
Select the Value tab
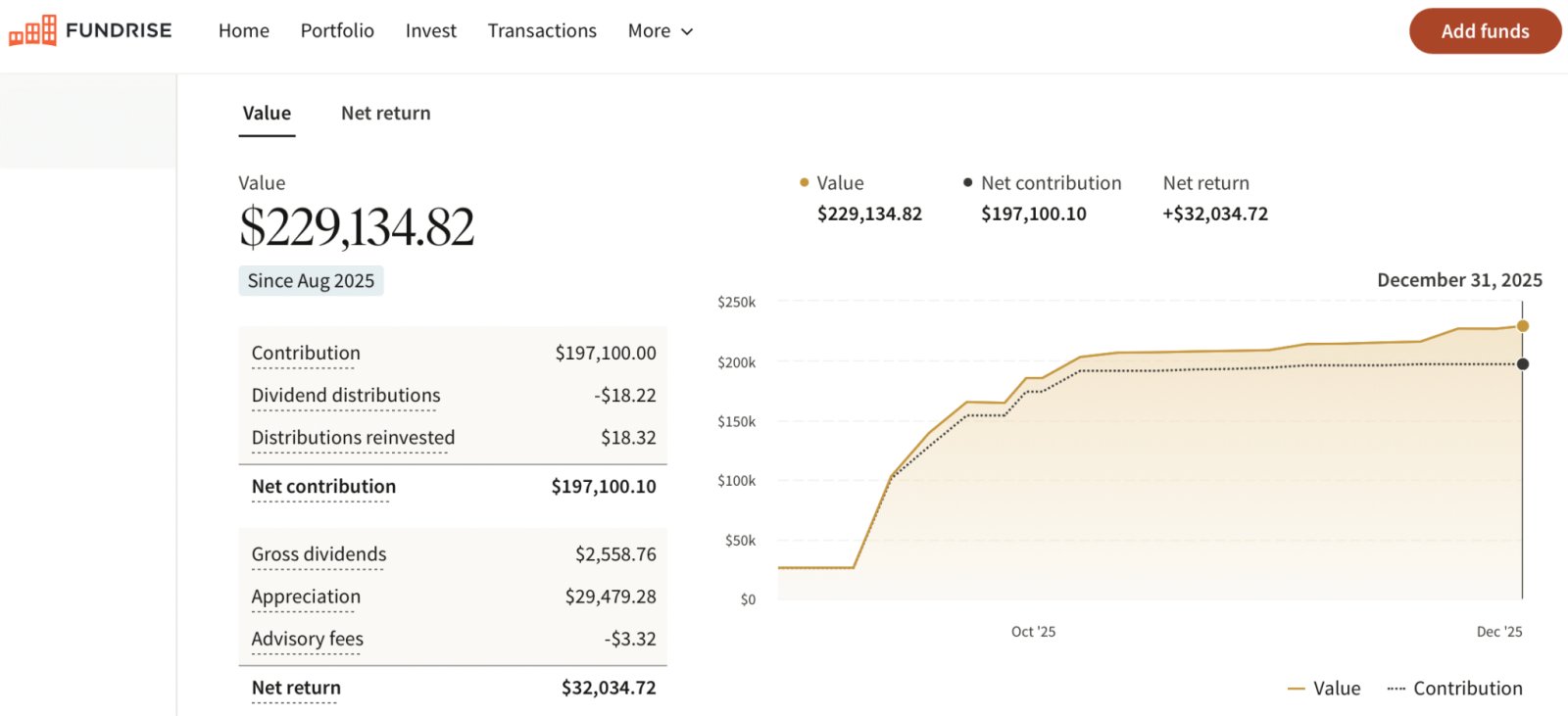(267, 114)
